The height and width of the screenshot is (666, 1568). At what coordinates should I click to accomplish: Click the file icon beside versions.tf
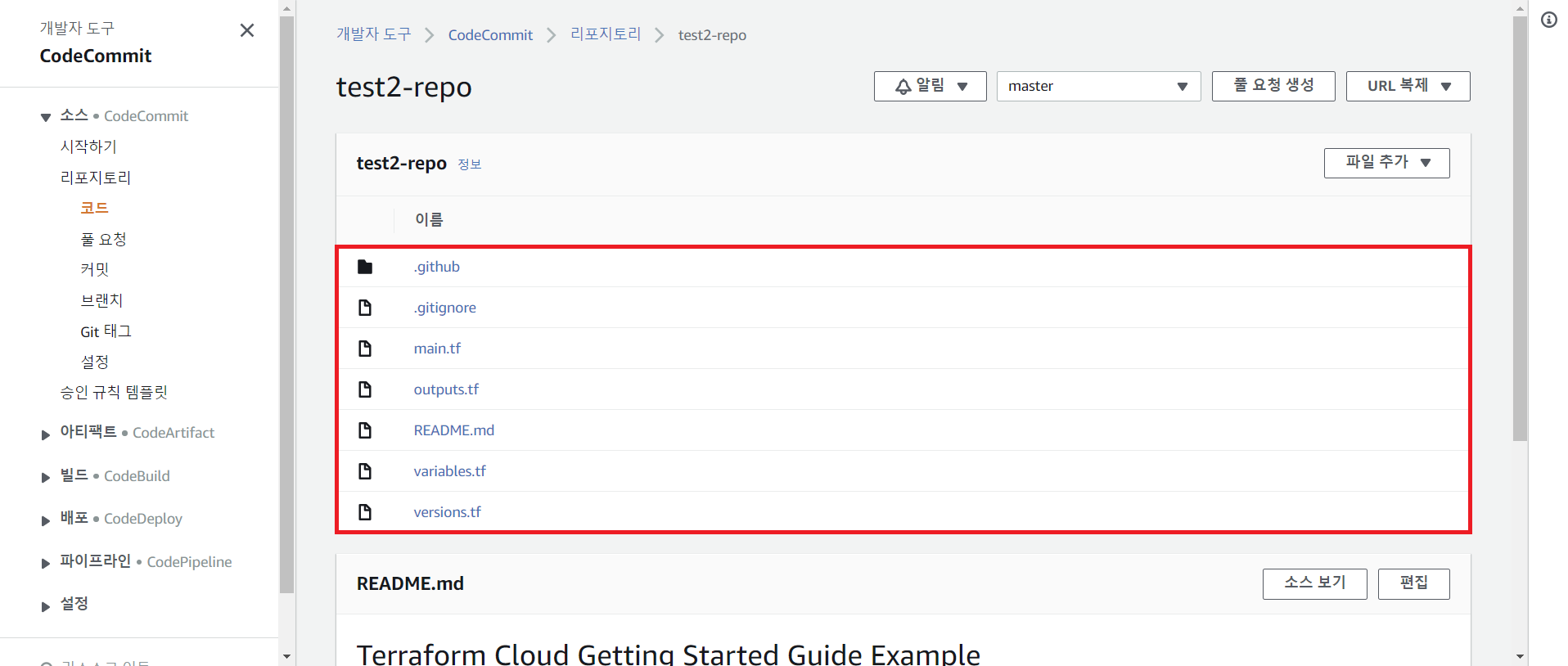[365, 512]
